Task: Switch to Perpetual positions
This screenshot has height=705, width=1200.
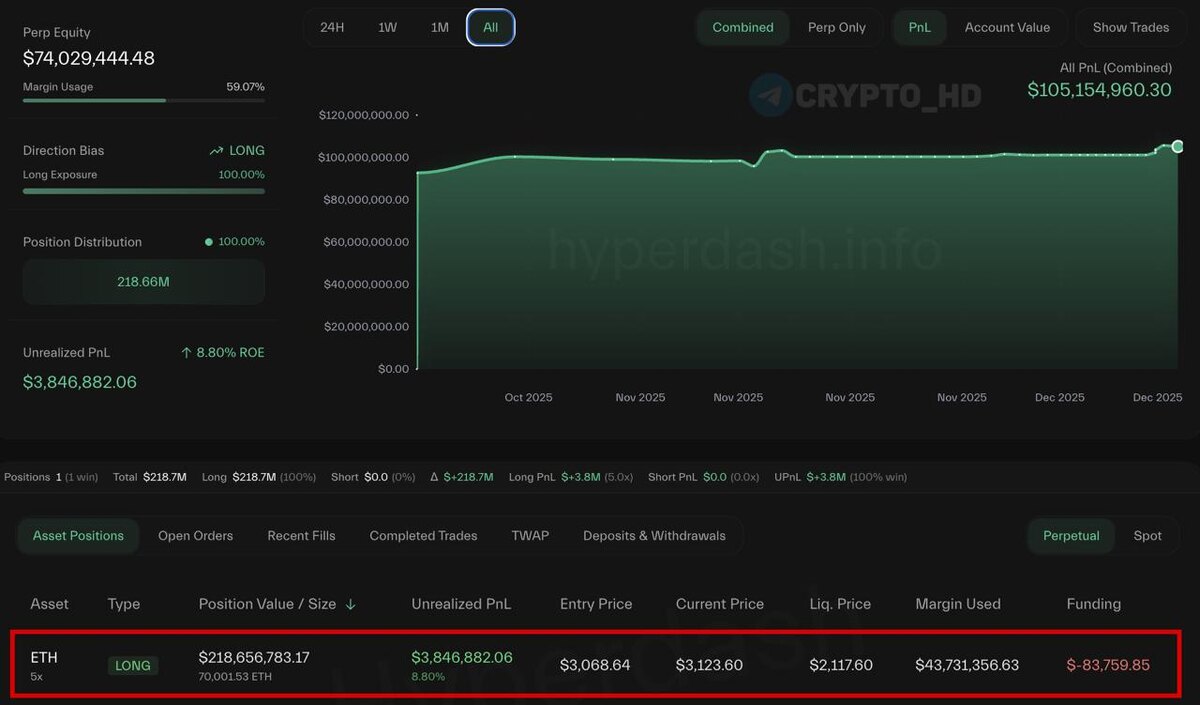Action: click(1071, 536)
